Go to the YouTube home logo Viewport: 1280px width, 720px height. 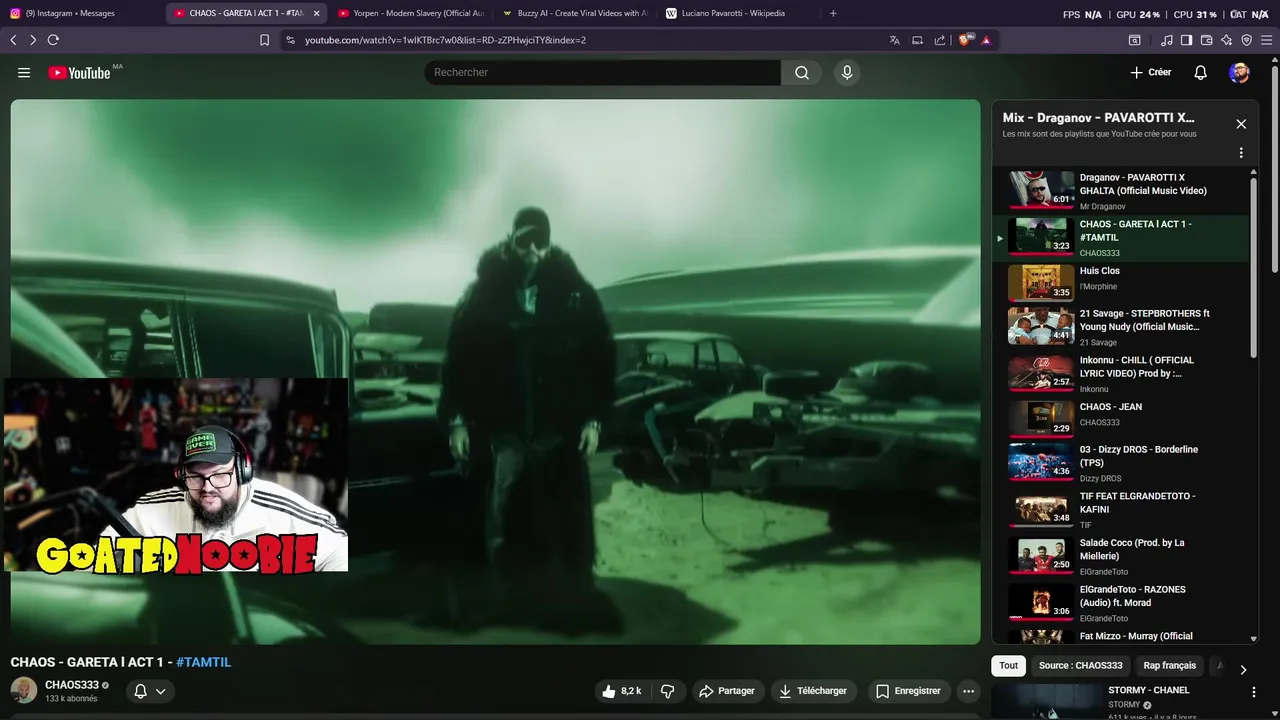(x=79, y=72)
